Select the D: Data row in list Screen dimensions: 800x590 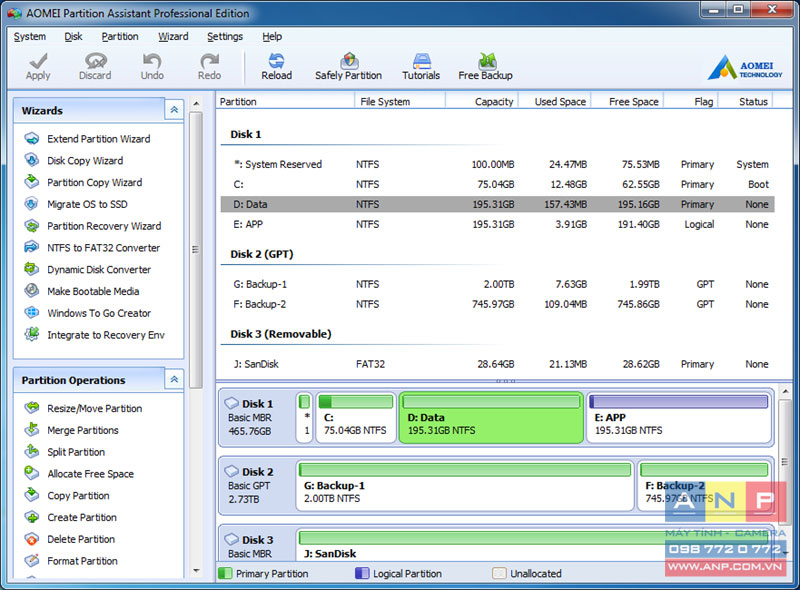click(497, 204)
